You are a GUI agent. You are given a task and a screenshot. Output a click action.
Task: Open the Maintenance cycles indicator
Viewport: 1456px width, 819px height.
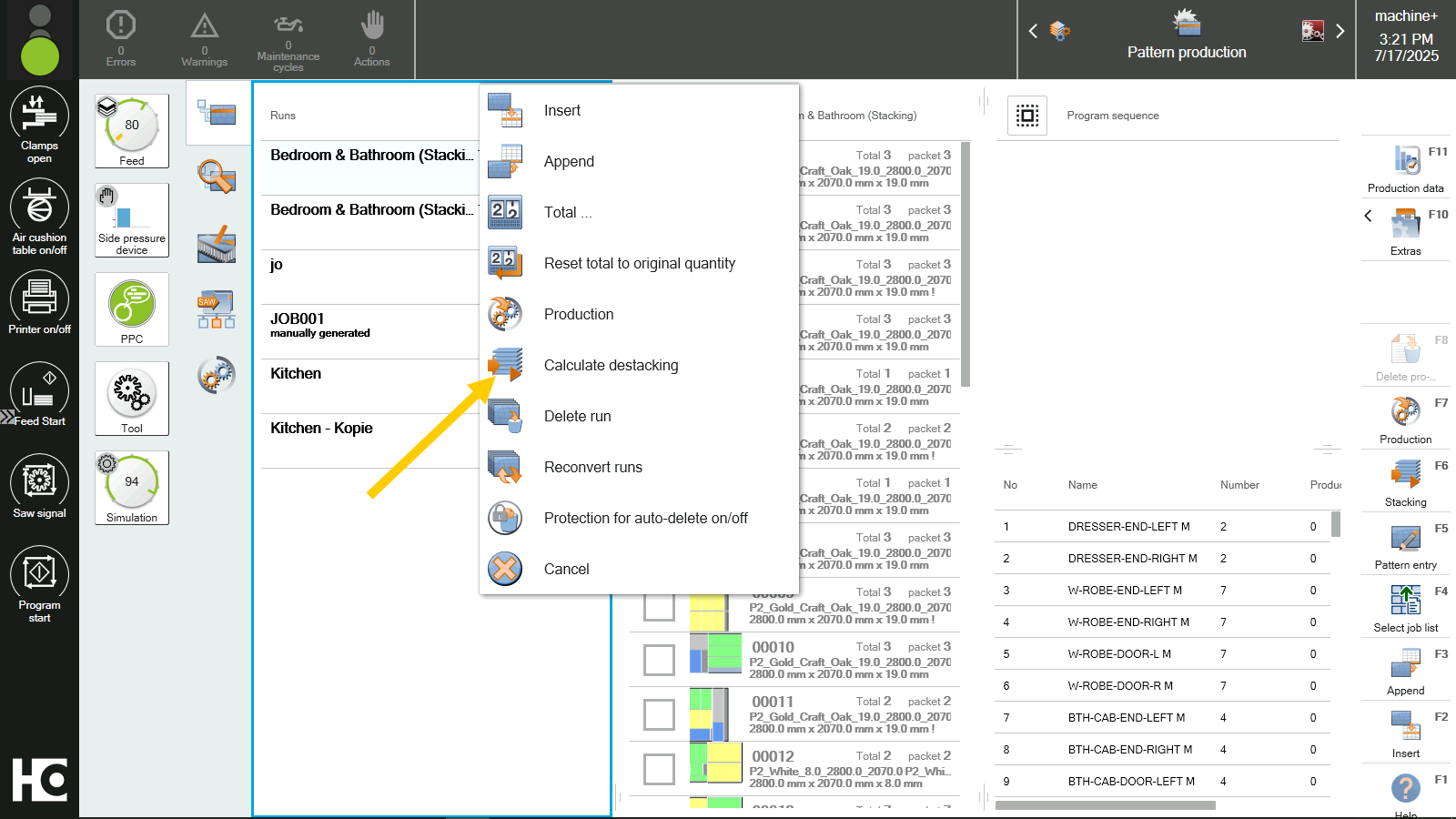click(x=288, y=41)
